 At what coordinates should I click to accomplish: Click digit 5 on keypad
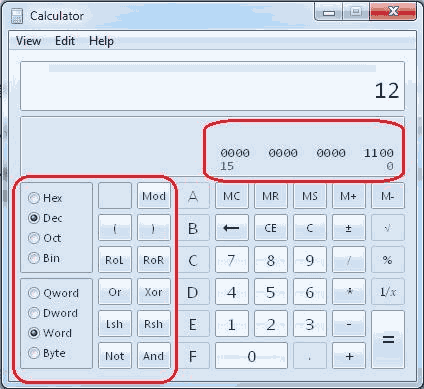coord(271,292)
